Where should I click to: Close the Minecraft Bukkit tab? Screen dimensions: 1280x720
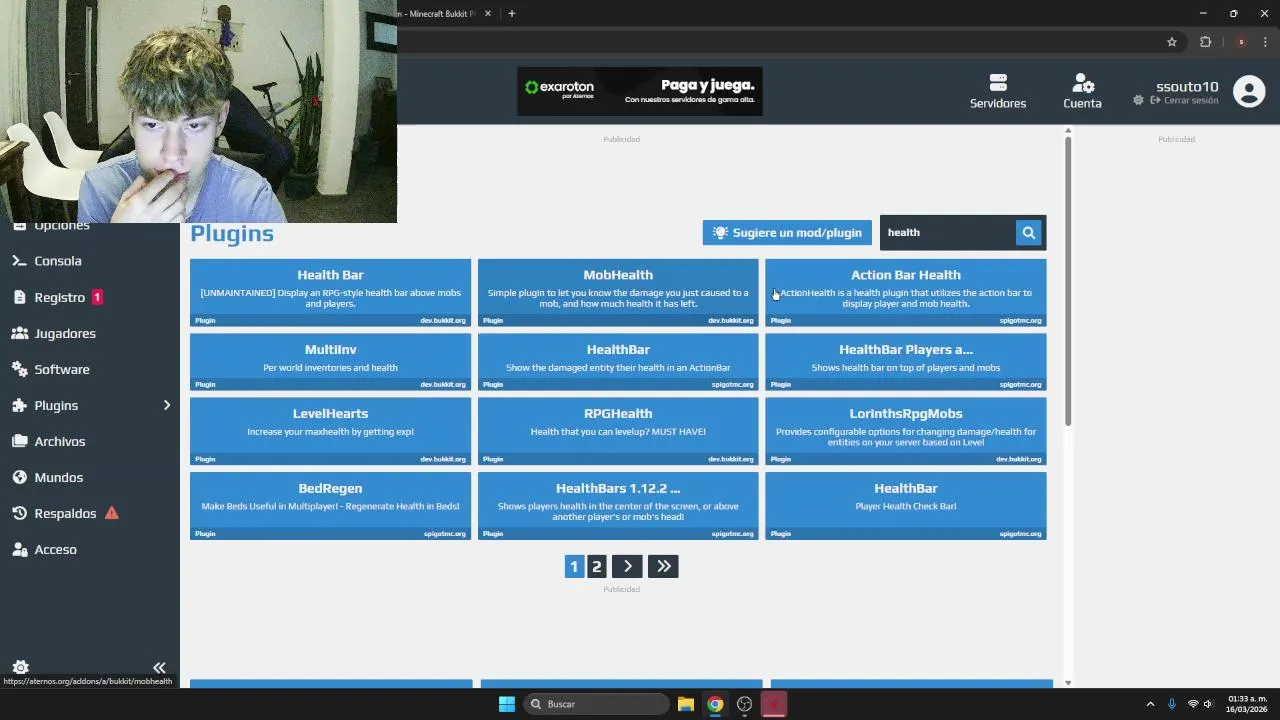[x=488, y=13]
